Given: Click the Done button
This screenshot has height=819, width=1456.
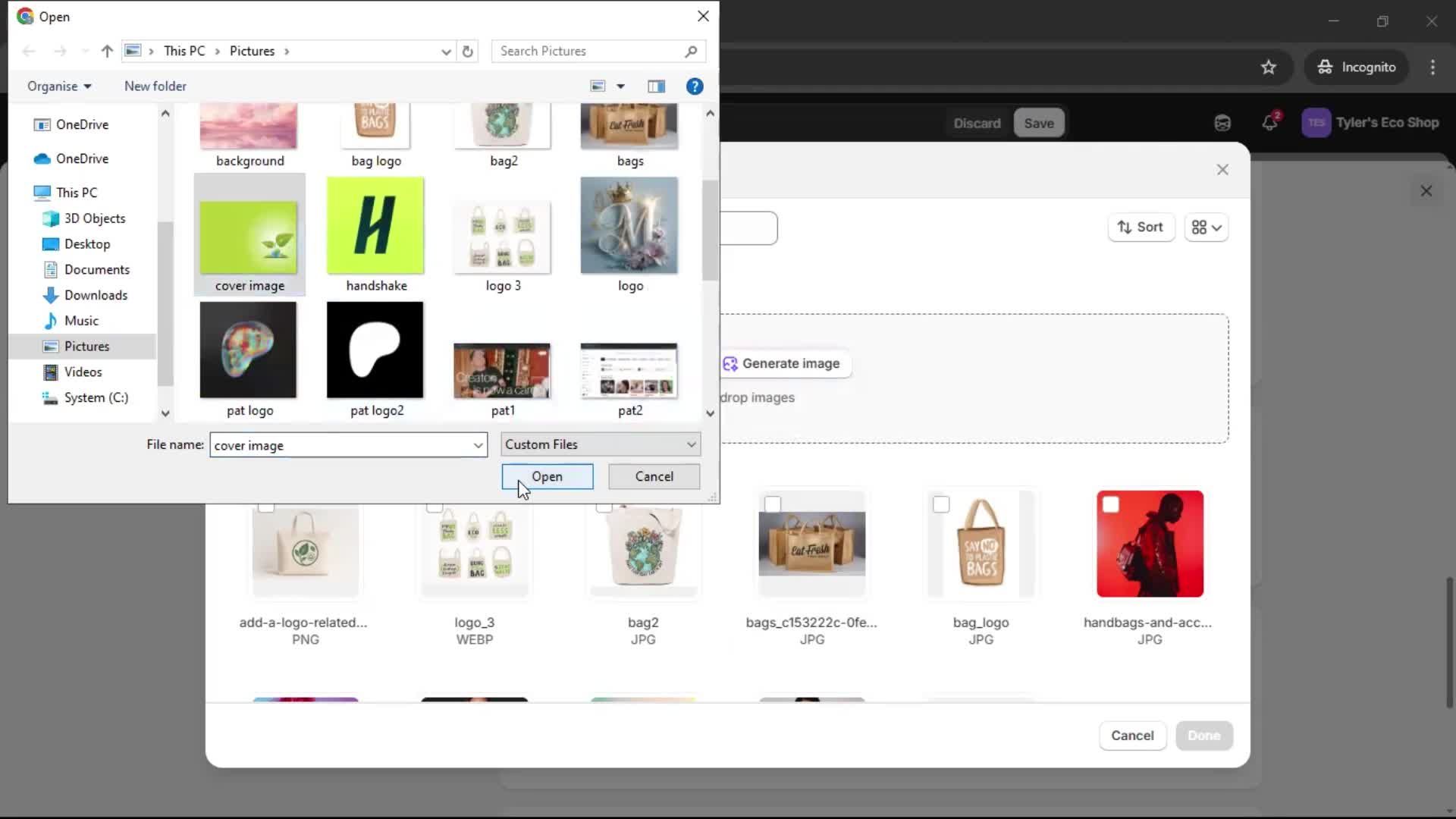Looking at the screenshot, I should click(x=1203, y=735).
